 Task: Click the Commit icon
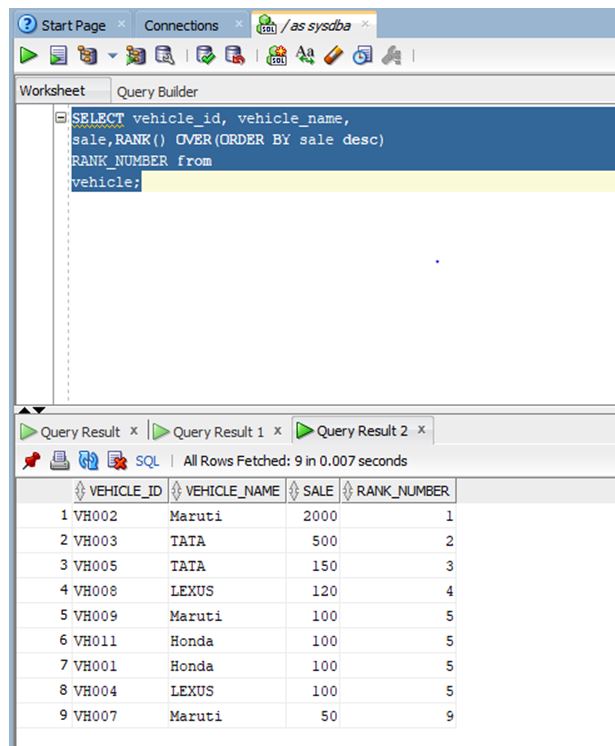205,56
